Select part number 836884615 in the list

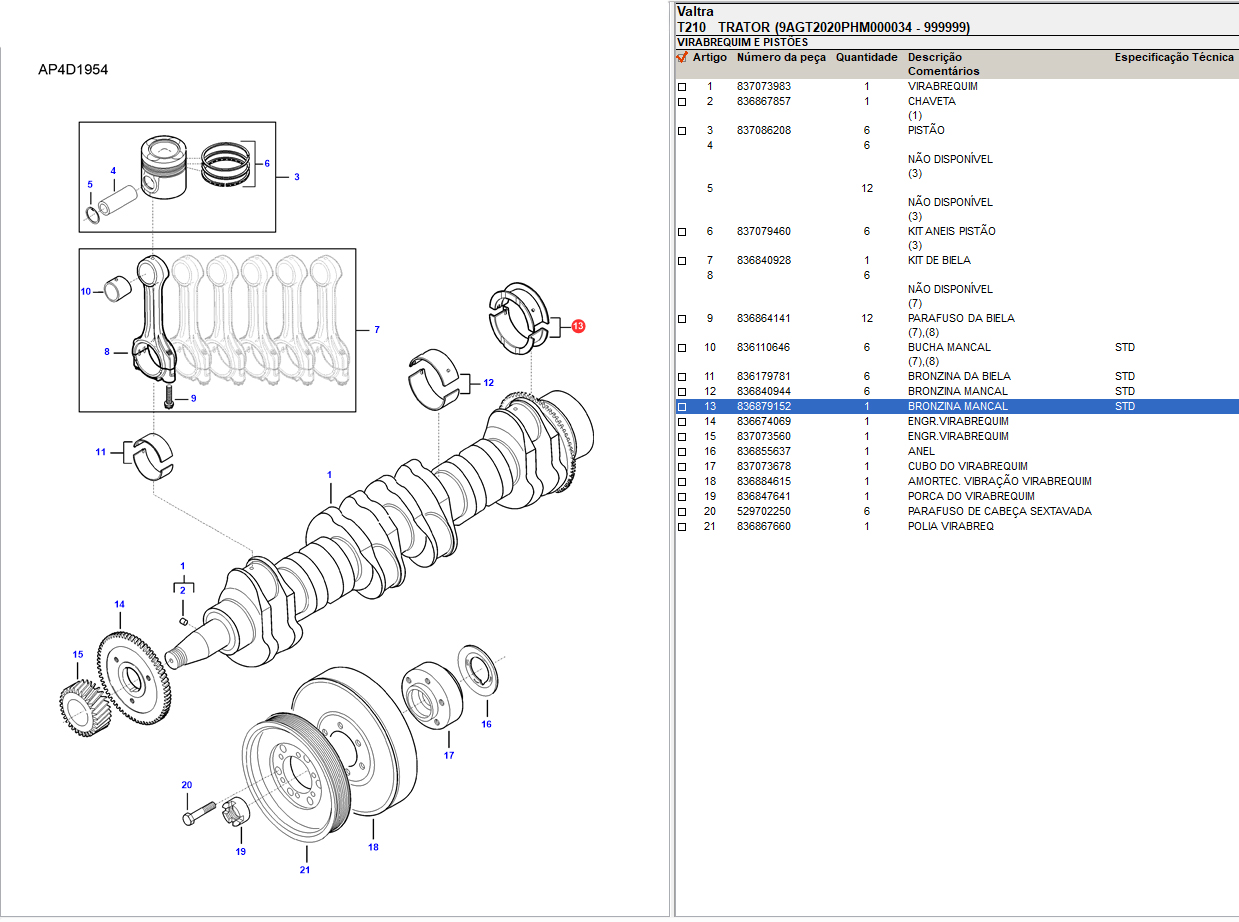coord(763,481)
